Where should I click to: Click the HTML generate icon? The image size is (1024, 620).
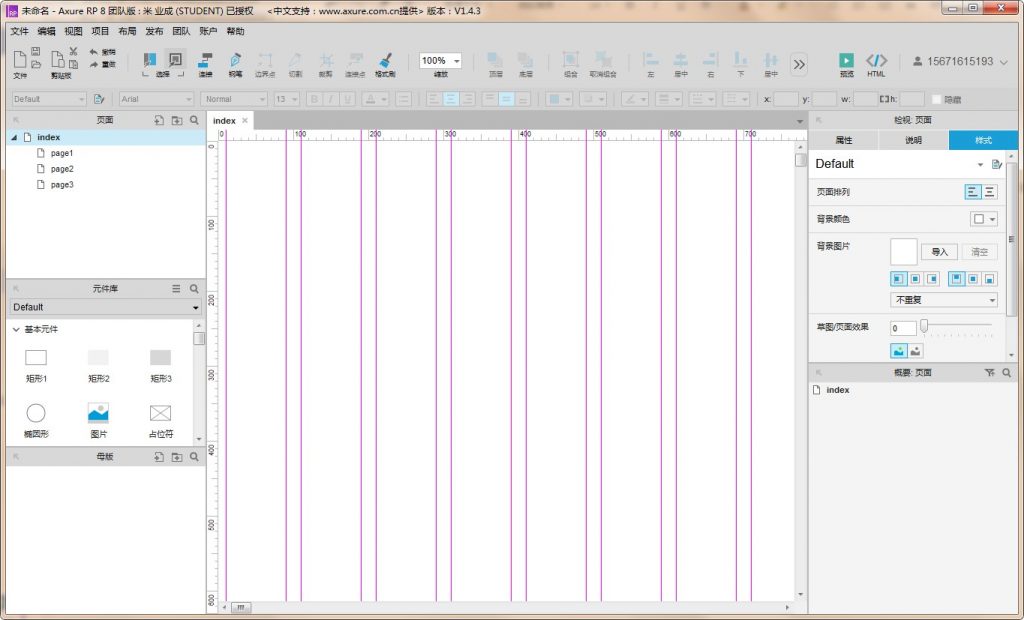pos(876,61)
